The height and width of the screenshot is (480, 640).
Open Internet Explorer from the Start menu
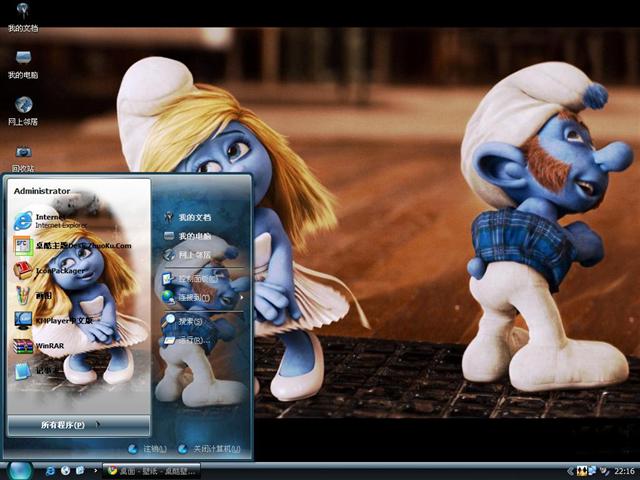50,220
